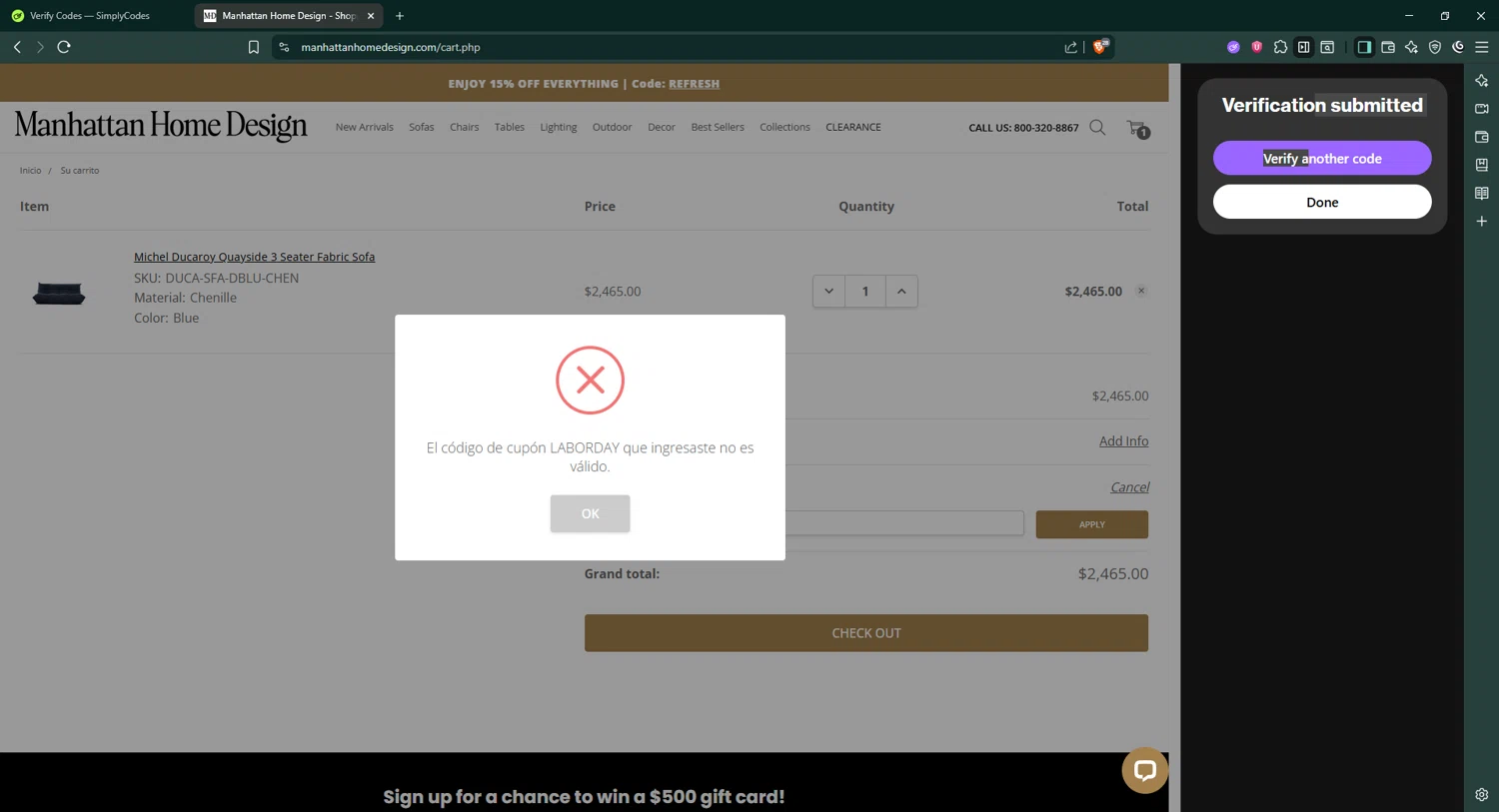Viewport: 1499px width, 812px height.
Task: Click the tab search toolbar icon
Action: [x=1327, y=47]
